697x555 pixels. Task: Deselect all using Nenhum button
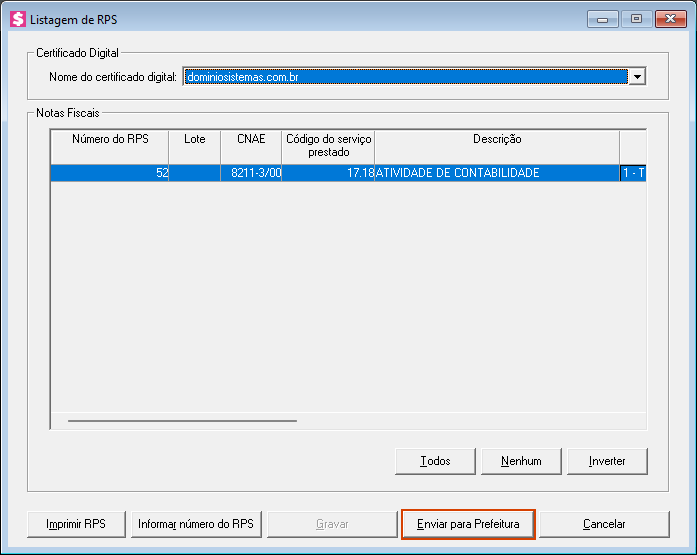pos(520,461)
